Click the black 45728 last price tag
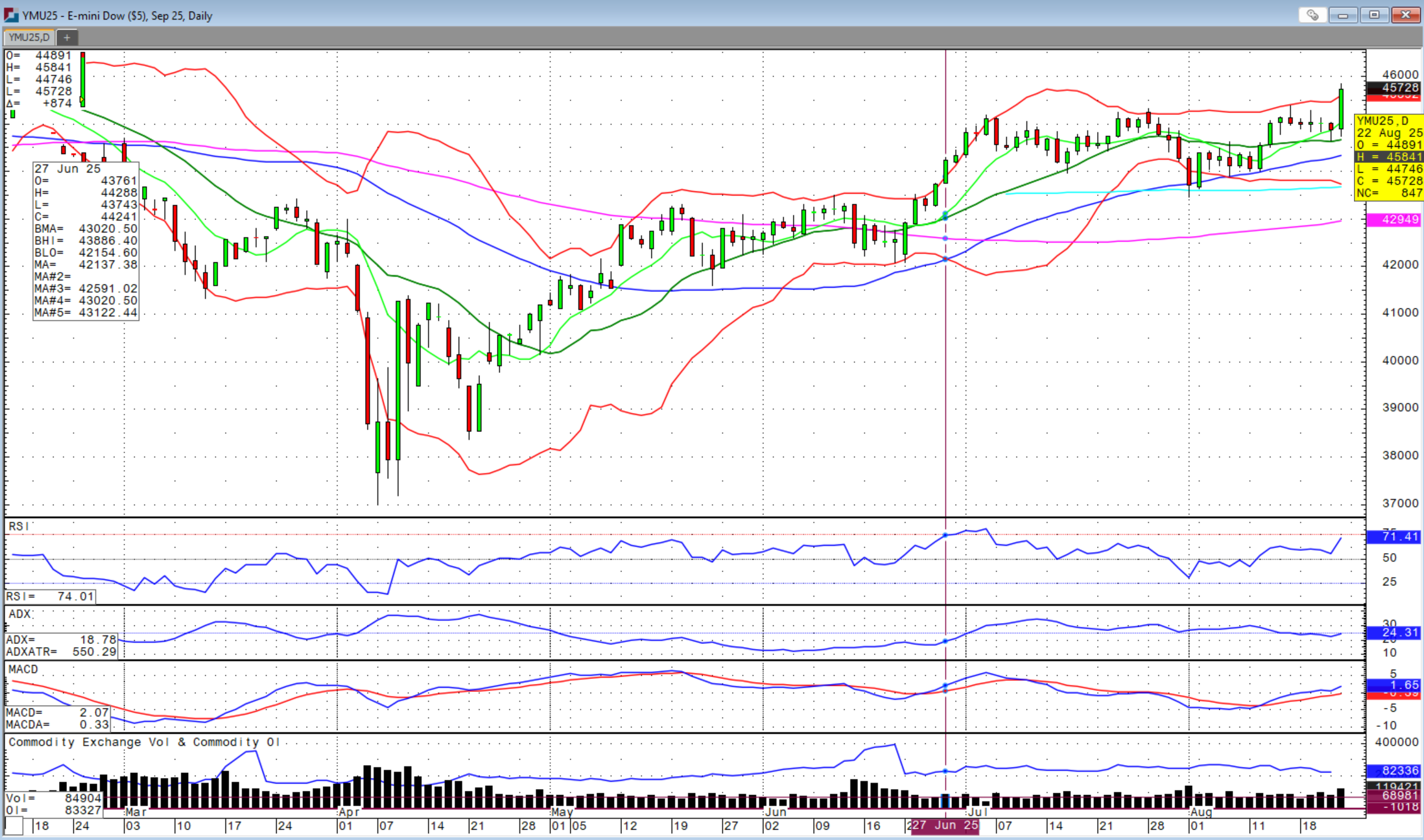This screenshot has height=840, width=1424. point(1393,88)
